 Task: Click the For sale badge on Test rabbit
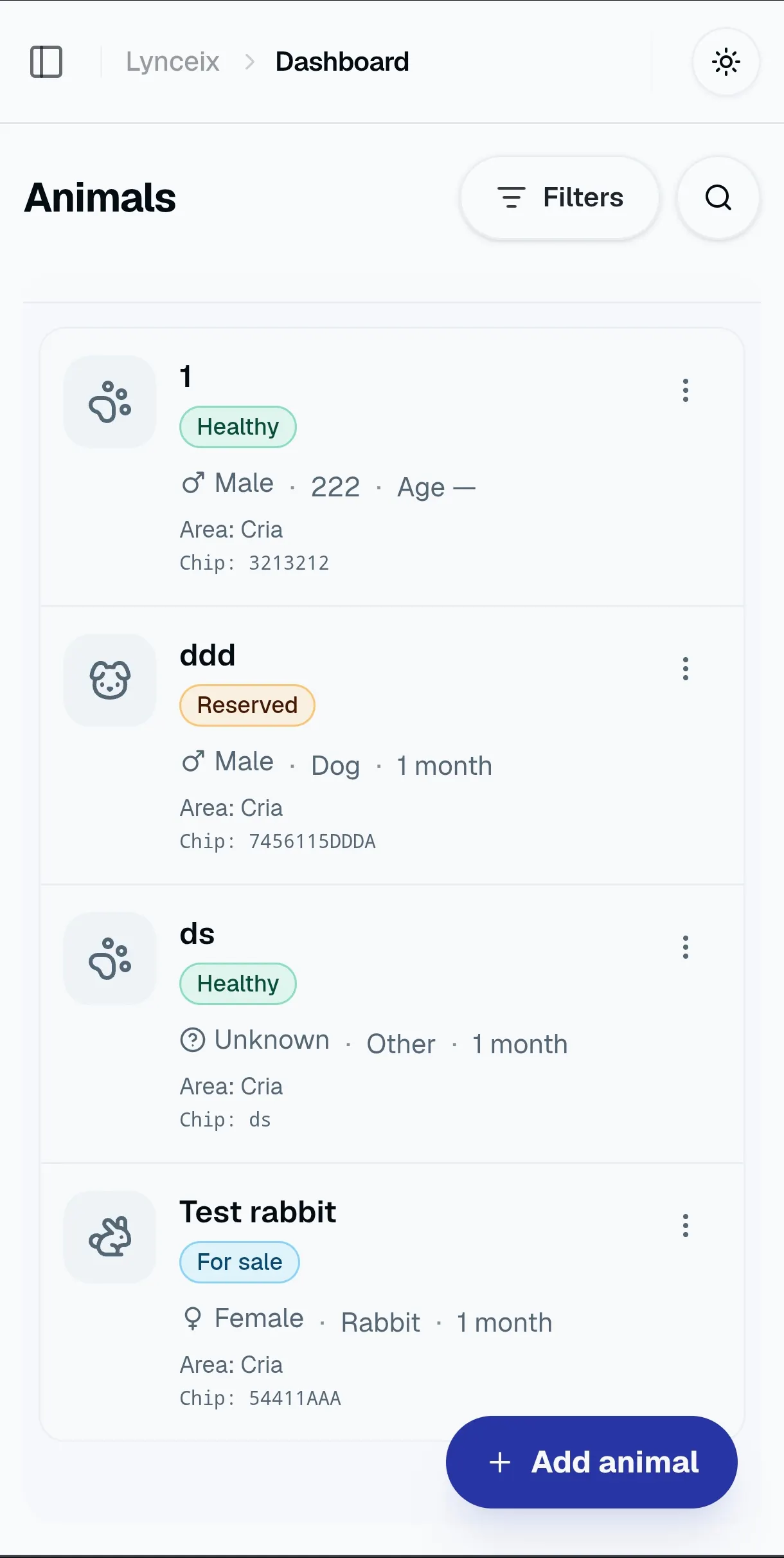(240, 1262)
